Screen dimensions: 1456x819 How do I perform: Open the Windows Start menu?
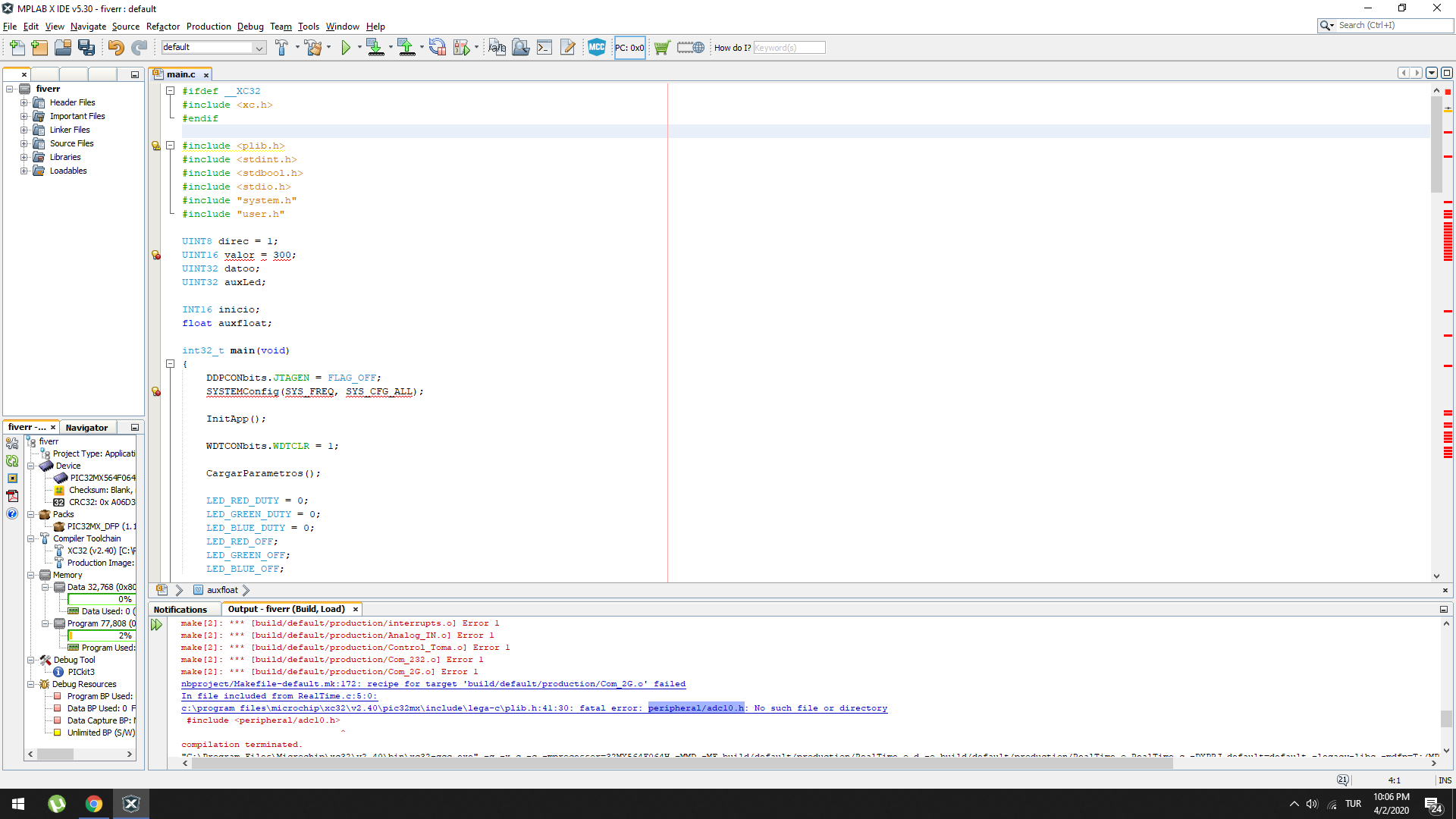click(x=18, y=804)
